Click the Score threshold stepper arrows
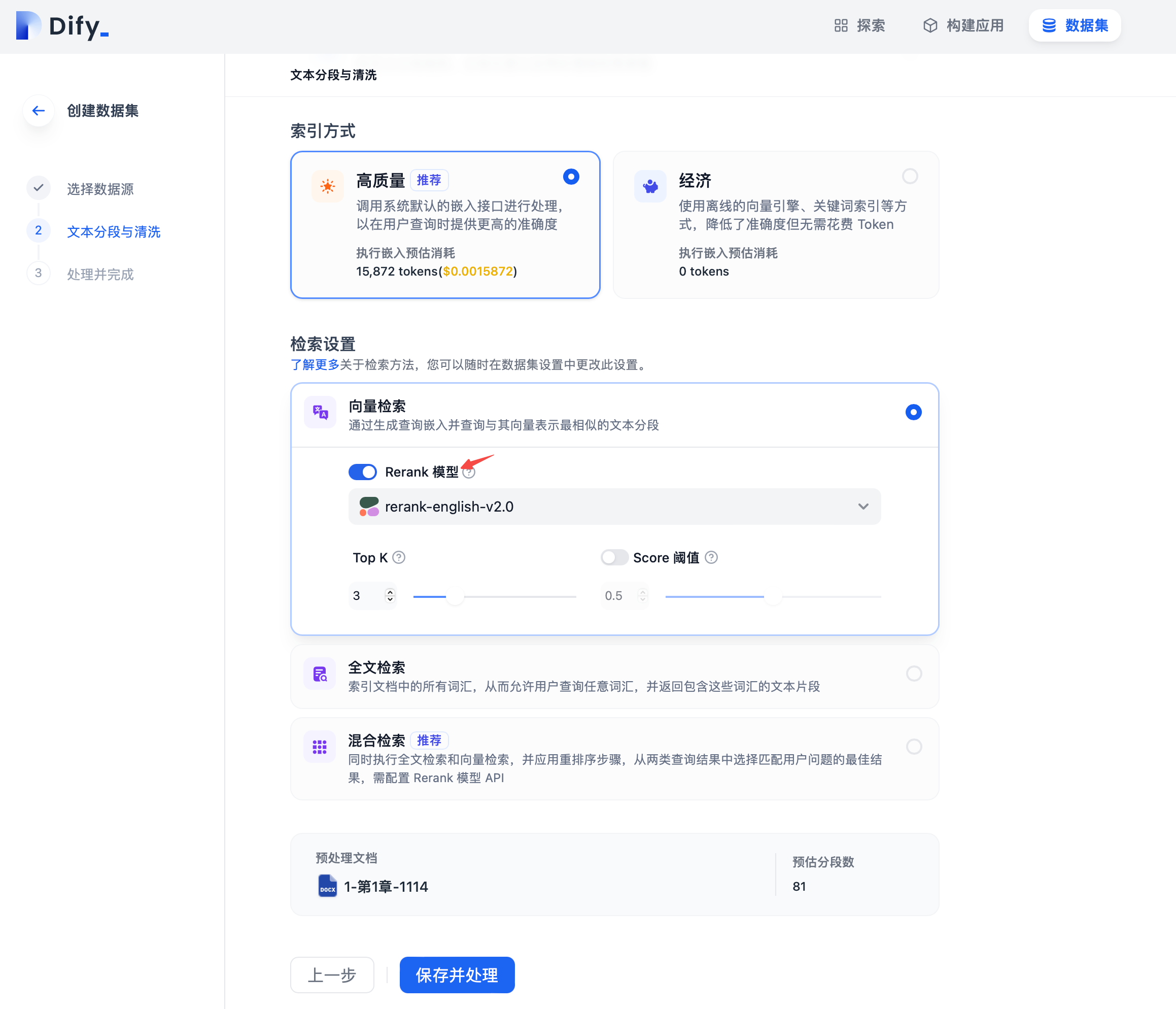1176x1009 pixels. pyautogui.click(x=642, y=596)
